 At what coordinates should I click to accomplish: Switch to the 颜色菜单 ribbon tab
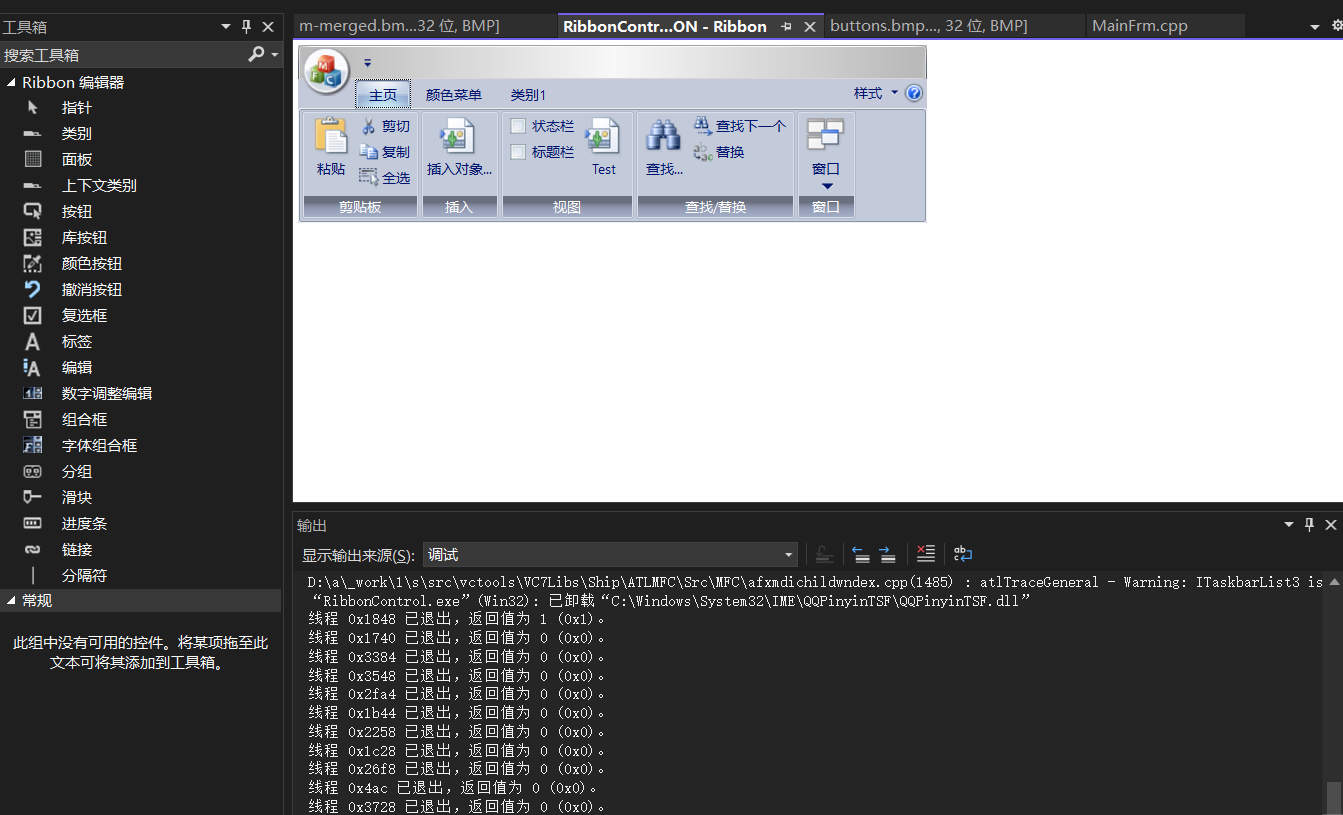point(454,94)
